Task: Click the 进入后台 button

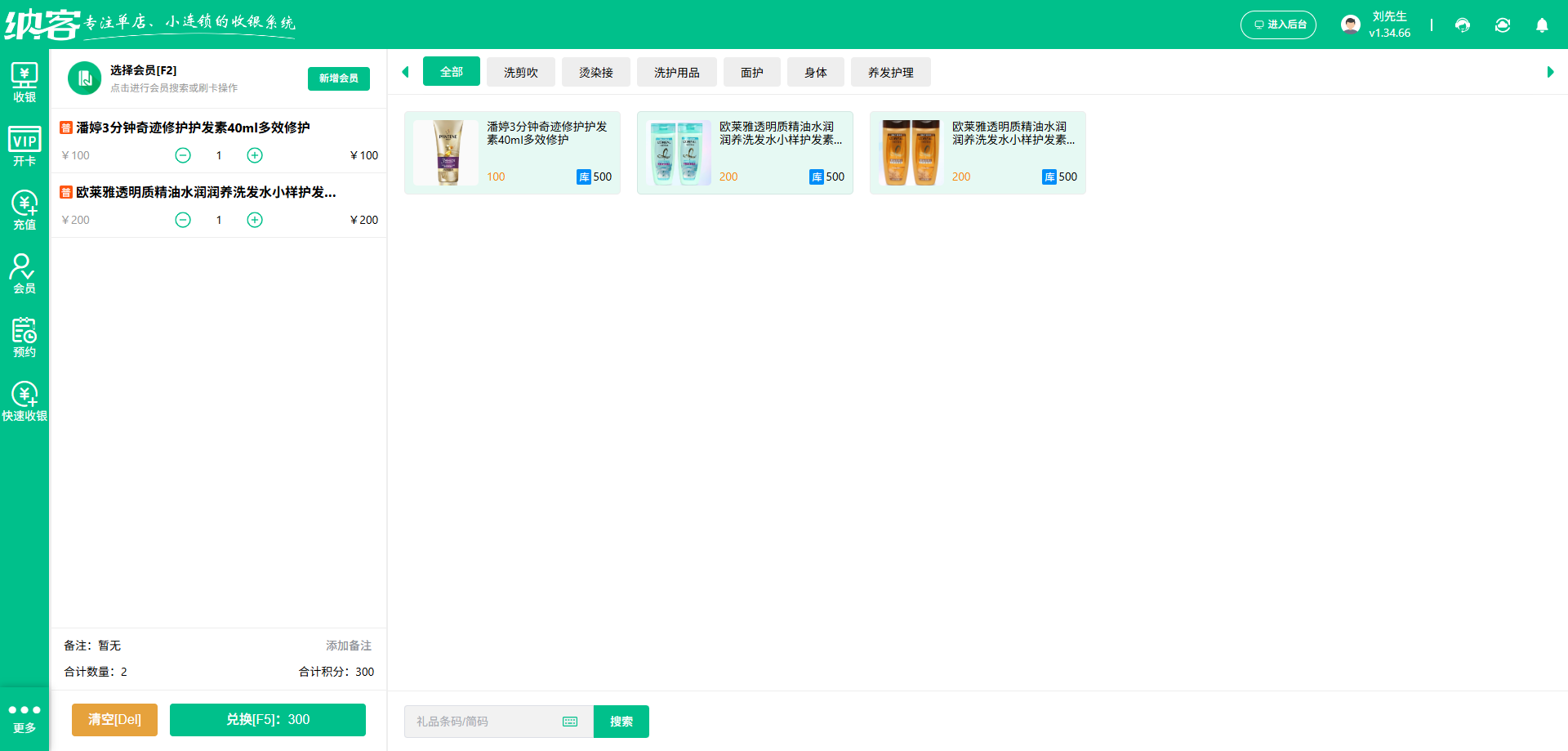Action: point(1278,25)
